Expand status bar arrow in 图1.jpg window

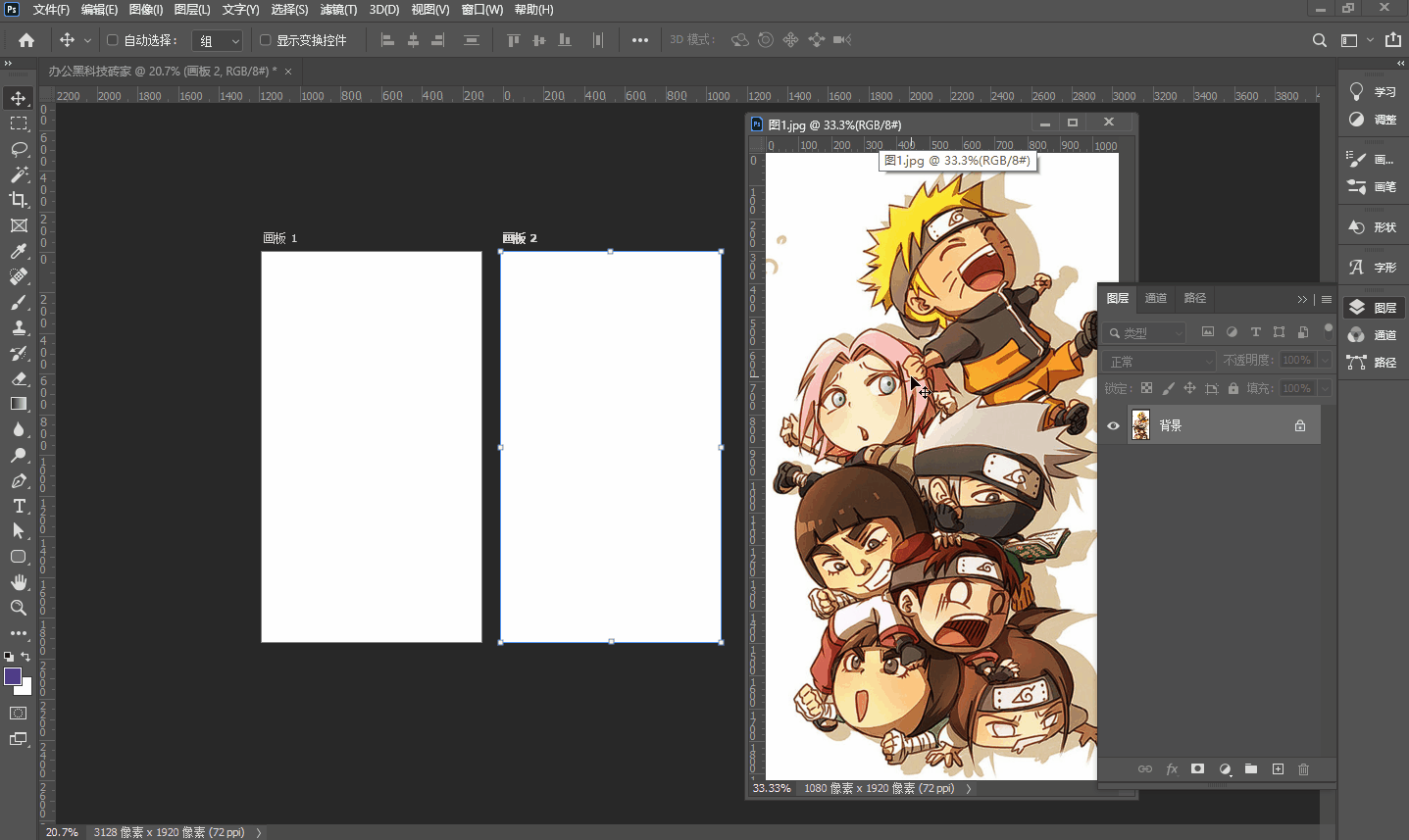click(969, 788)
